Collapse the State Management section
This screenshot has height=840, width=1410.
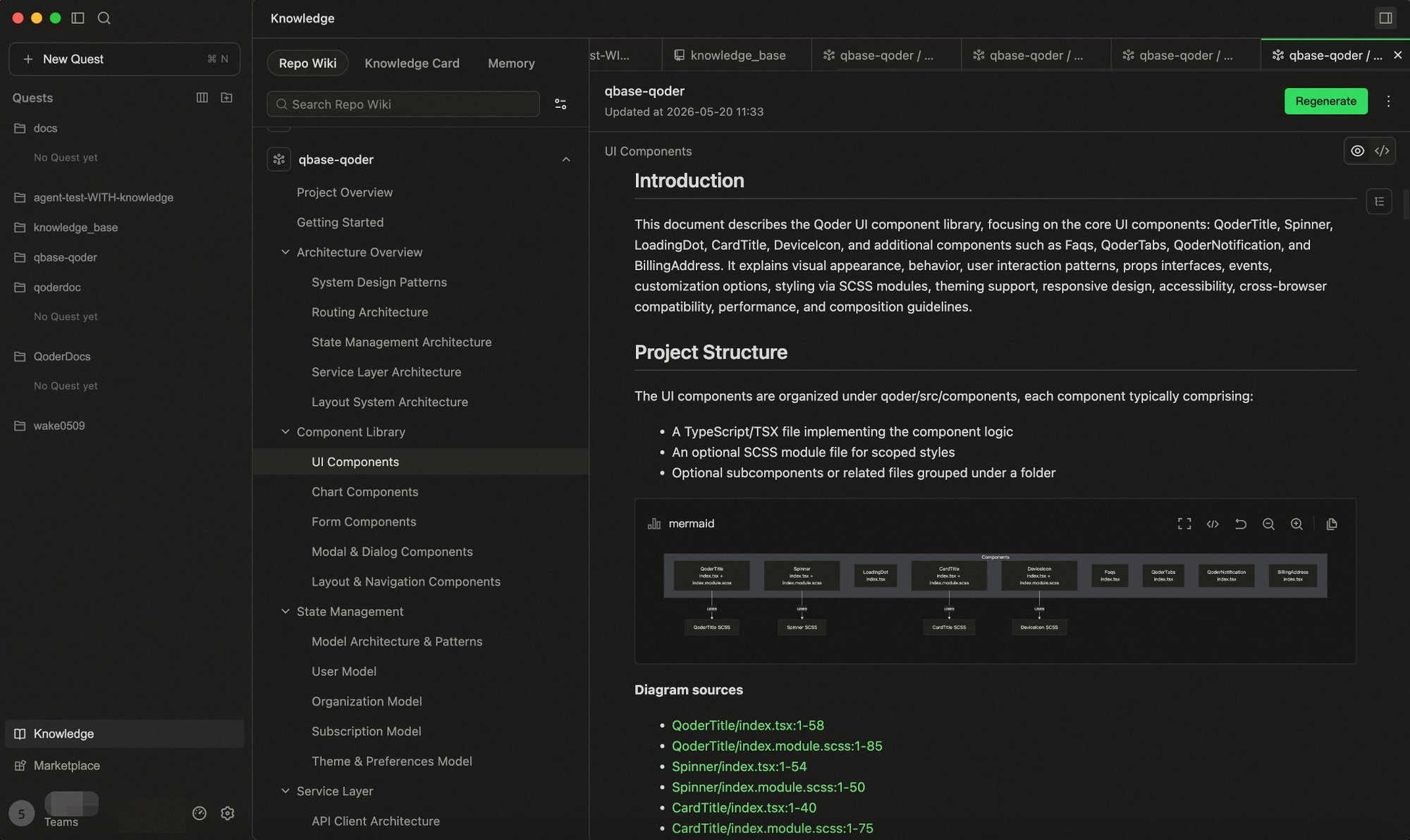pos(286,612)
